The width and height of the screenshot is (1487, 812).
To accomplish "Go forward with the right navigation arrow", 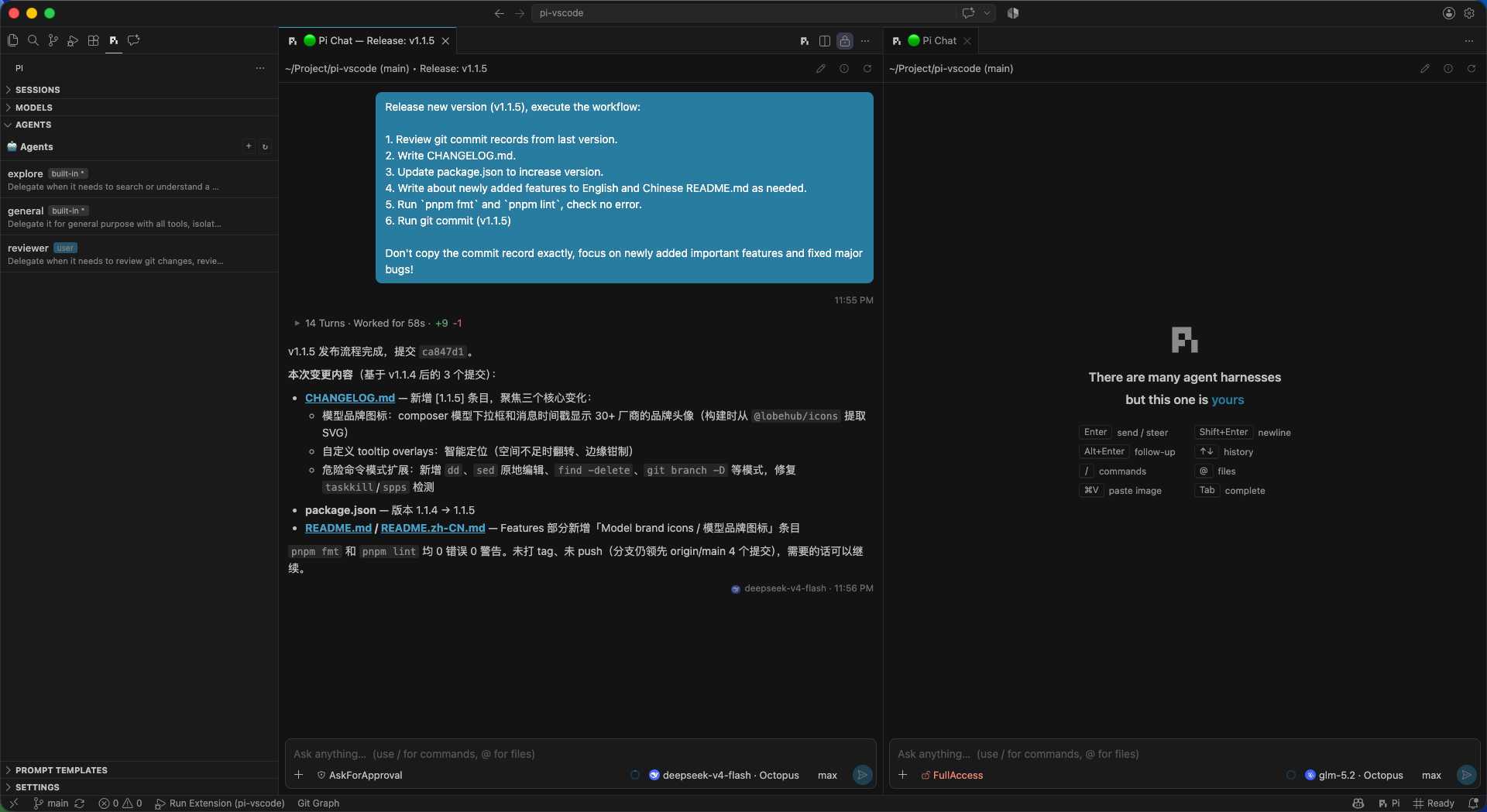I will [x=520, y=13].
